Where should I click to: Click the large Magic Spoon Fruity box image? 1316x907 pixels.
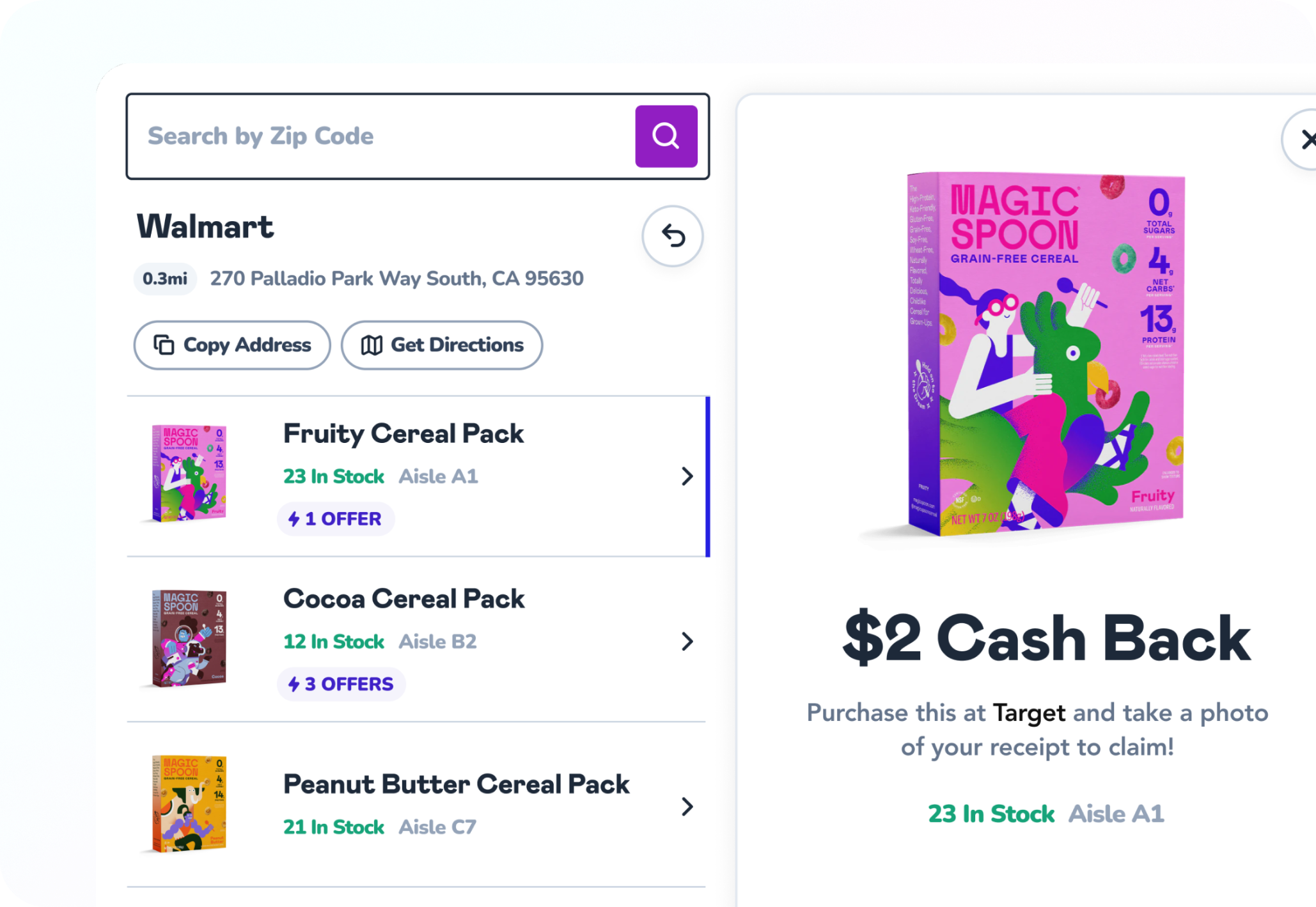[x=1046, y=353]
